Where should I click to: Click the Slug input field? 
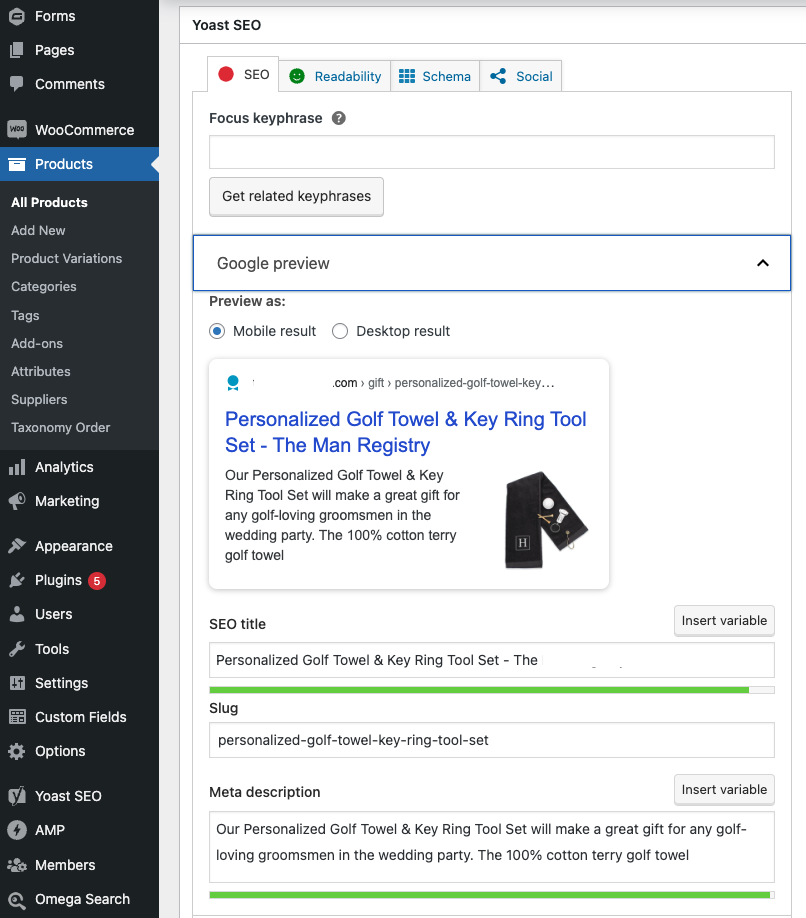(491, 740)
